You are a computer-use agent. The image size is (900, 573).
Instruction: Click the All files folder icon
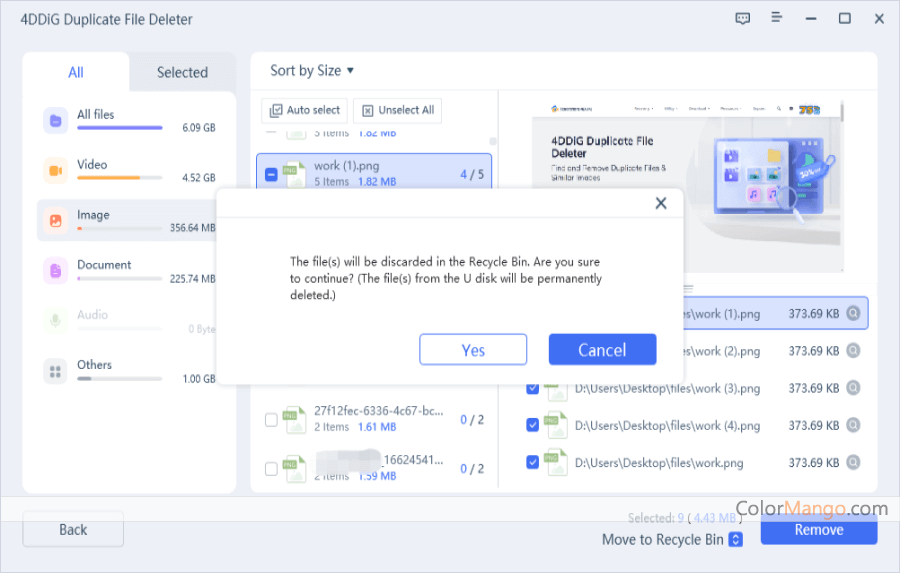[x=55, y=121]
